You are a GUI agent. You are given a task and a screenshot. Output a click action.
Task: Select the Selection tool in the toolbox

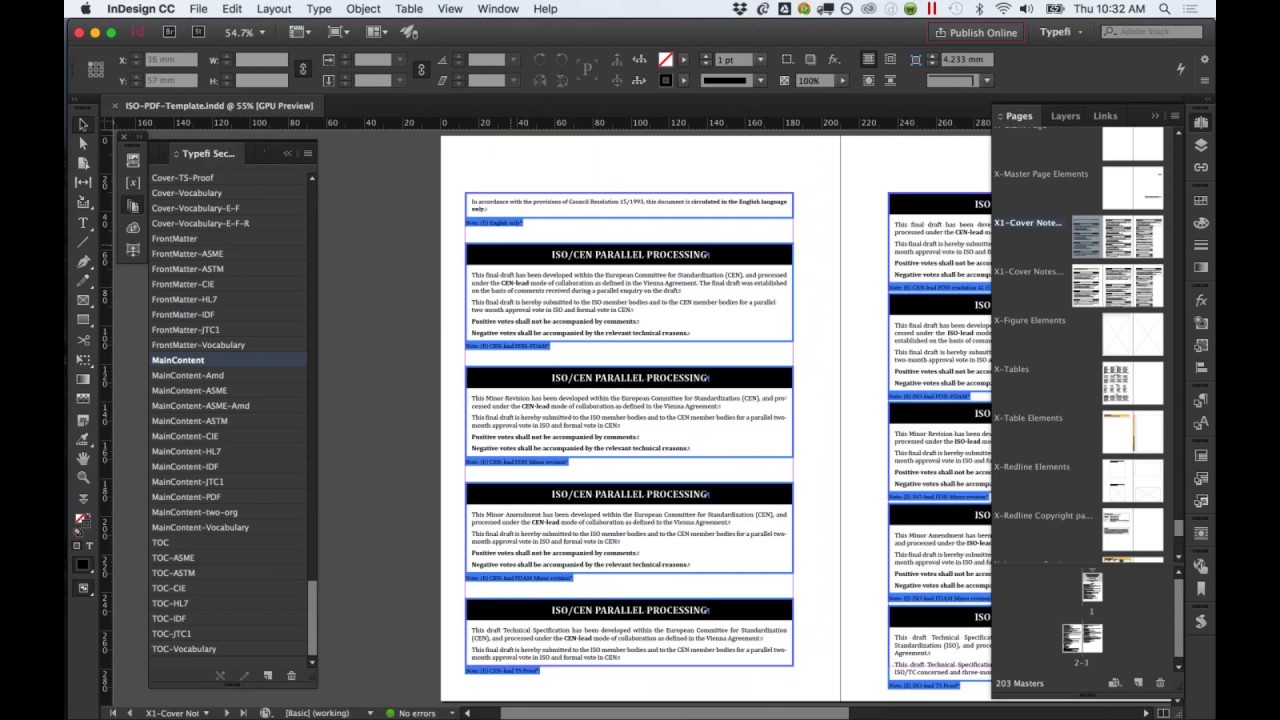(x=83, y=125)
